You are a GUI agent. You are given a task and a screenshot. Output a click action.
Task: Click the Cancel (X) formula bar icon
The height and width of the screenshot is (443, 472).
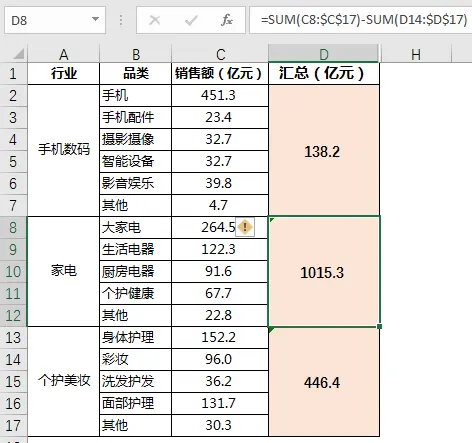point(155,20)
